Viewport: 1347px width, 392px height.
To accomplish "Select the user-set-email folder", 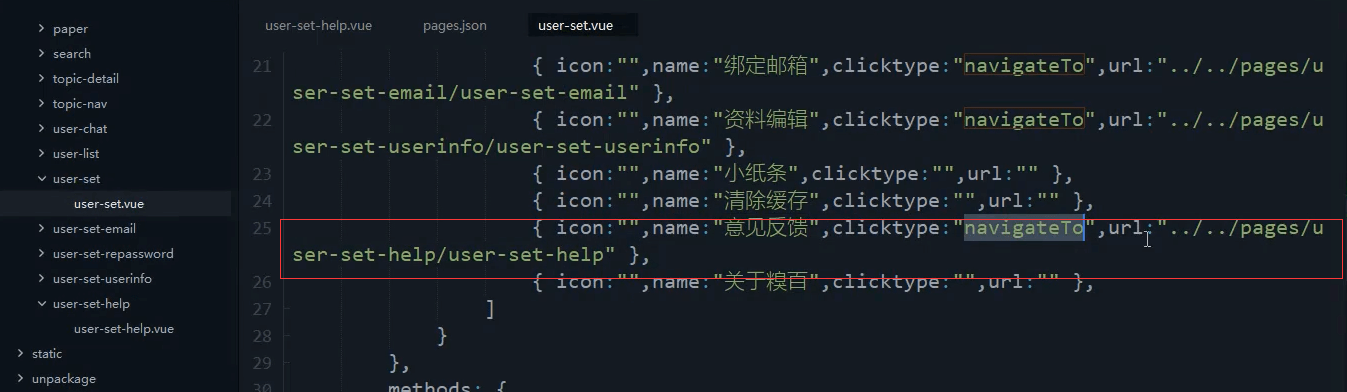I will pyautogui.click(x=94, y=229).
